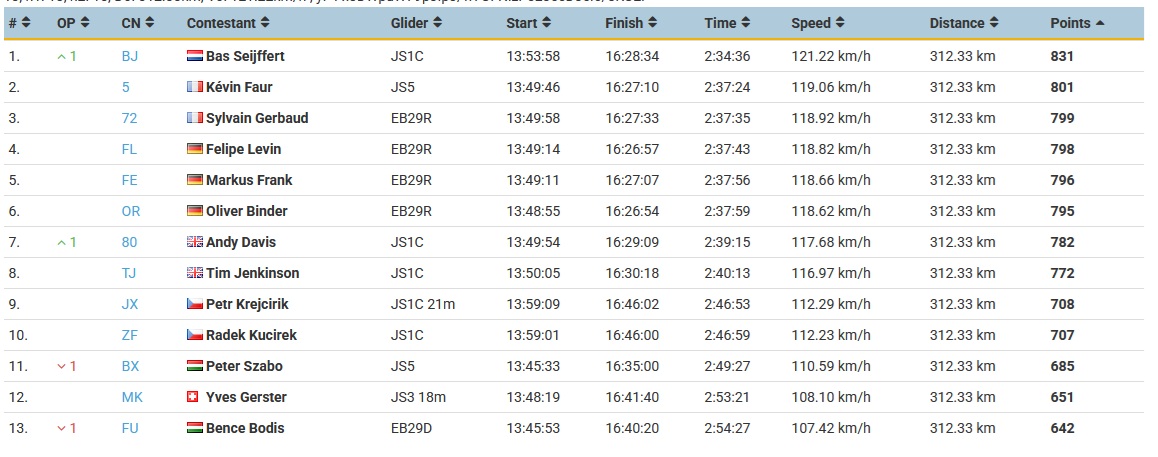Sort table by CN column icon
Viewport: 1158px width, 457px height.
click(x=150, y=23)
